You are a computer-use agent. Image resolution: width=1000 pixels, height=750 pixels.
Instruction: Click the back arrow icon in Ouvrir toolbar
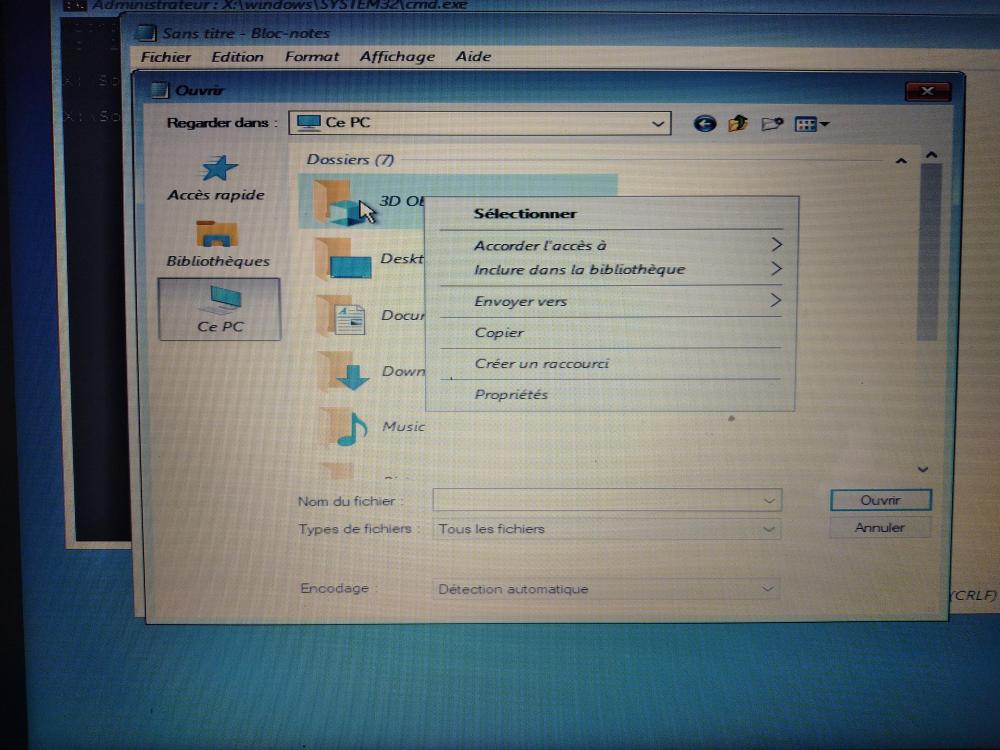[x=704, y=123]
